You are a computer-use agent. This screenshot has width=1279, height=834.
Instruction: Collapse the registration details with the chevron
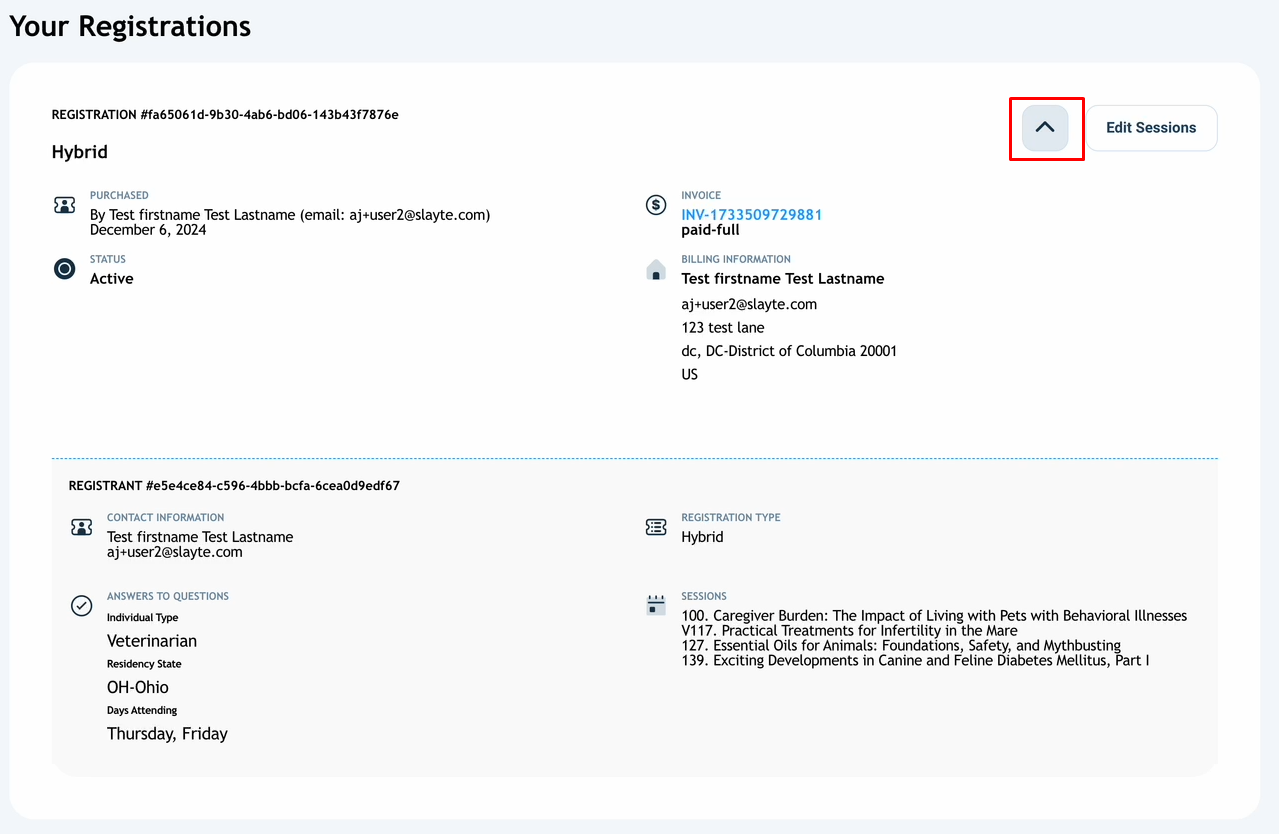pos(1045,128)
